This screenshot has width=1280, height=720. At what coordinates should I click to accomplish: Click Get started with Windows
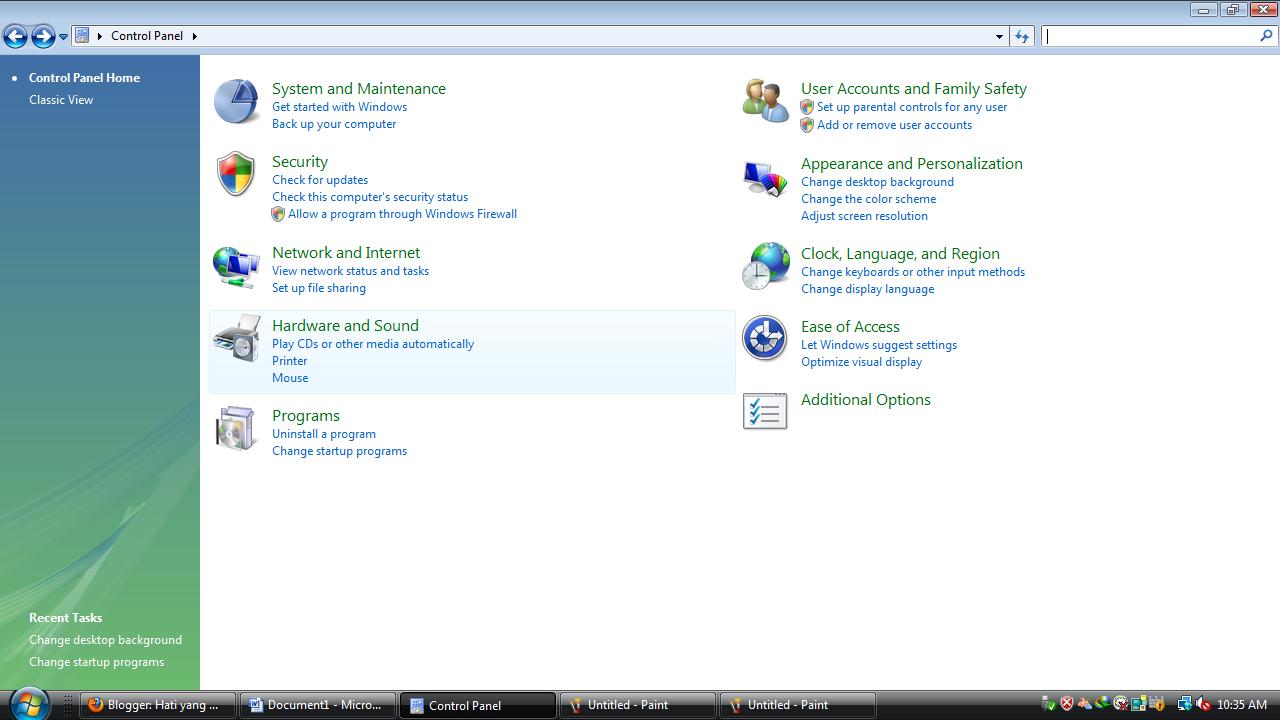click(x=339, y=107)
